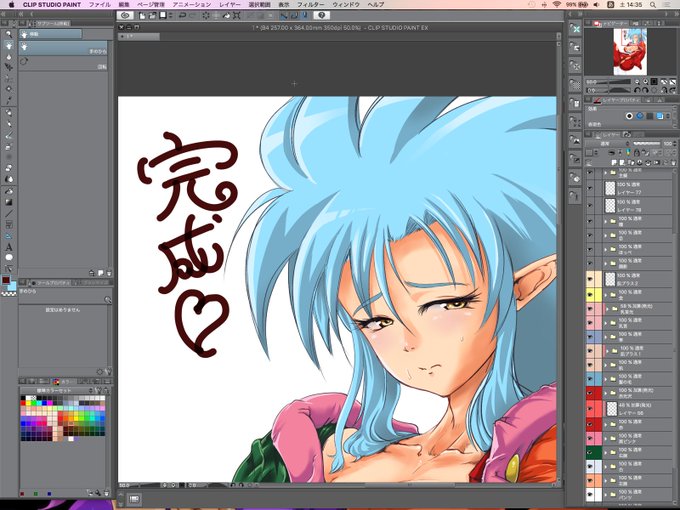Click main drawing color dark red swatch

pos(6,280)
